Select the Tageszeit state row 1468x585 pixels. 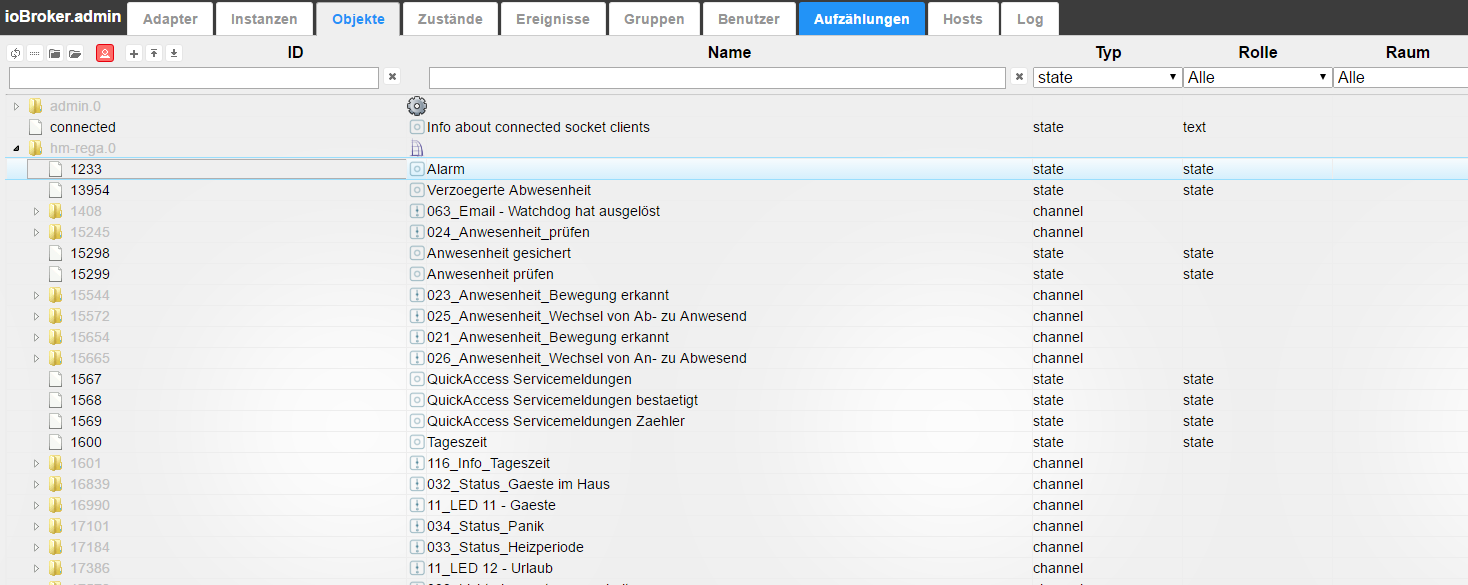pyautogui.click(x=457, y=442)
